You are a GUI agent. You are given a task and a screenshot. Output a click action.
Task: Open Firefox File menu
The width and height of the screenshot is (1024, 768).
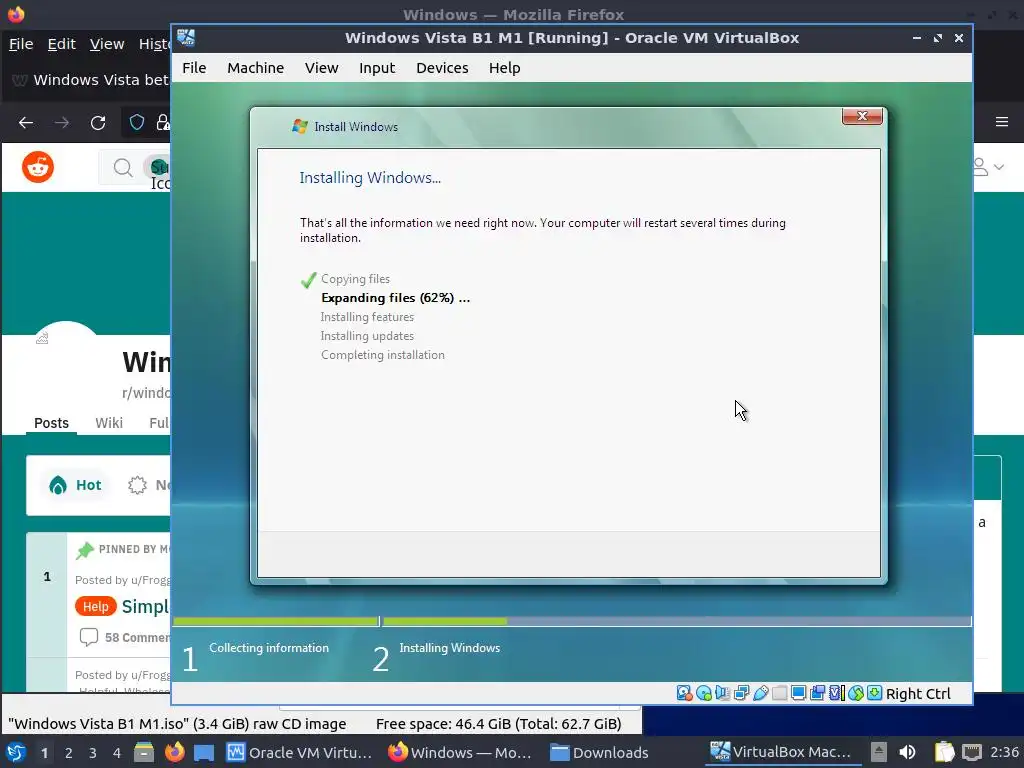point(21,44)
